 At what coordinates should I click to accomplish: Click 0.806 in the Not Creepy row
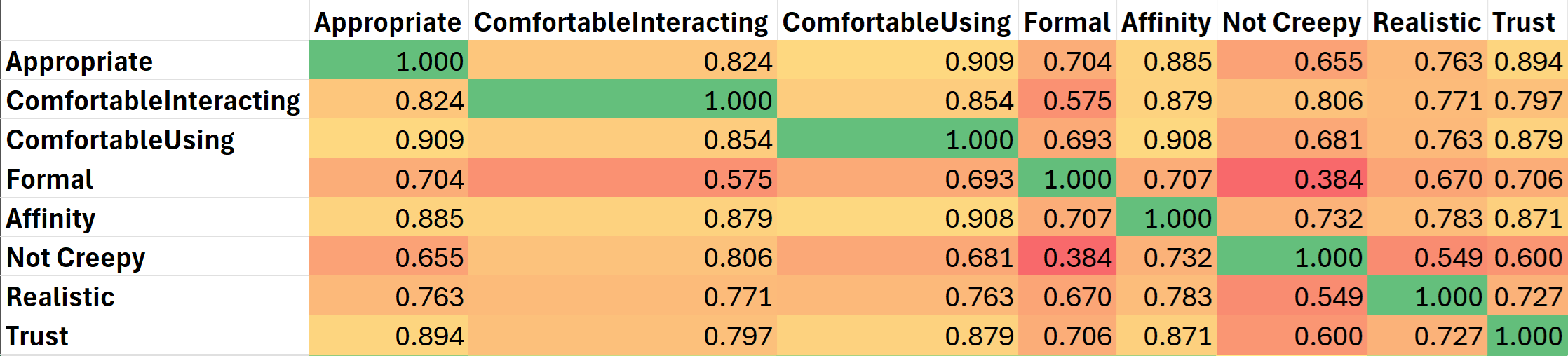tap(738, 258)
